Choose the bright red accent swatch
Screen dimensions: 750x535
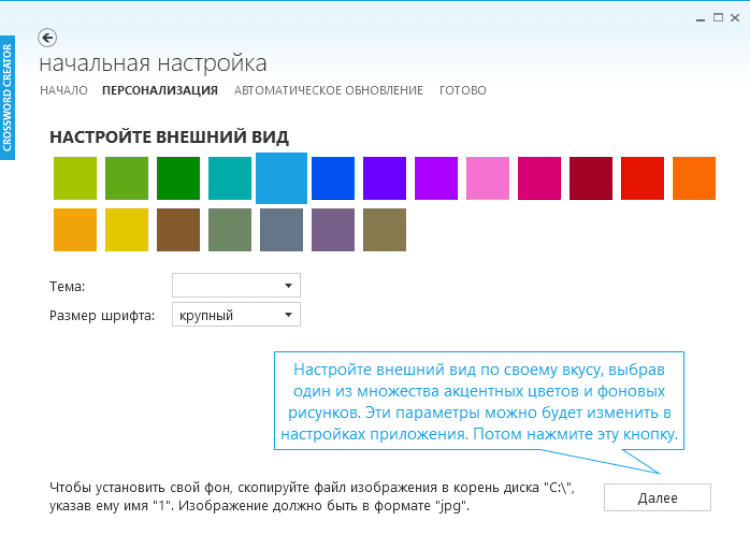642,178
